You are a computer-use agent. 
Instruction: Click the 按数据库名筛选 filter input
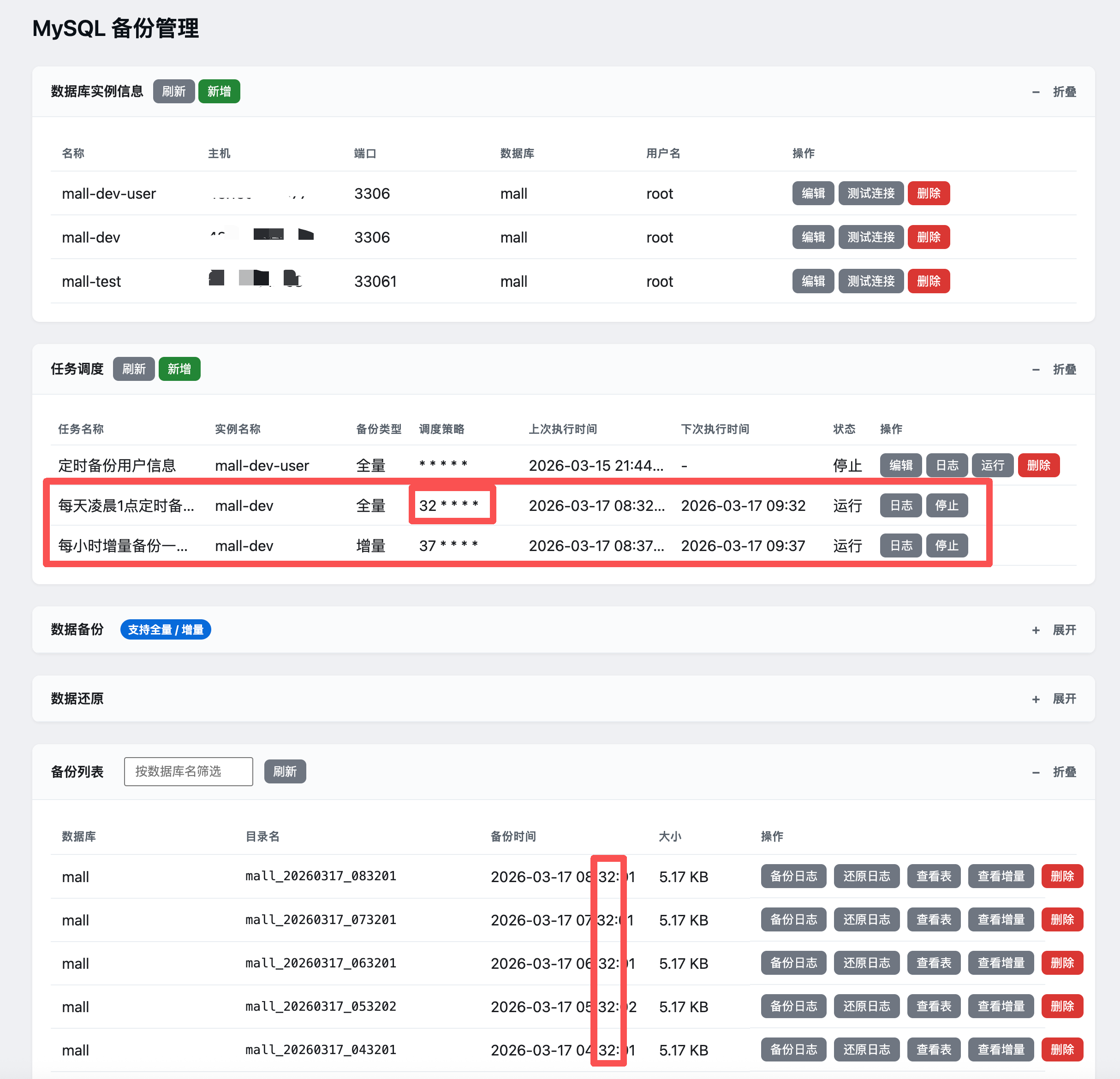(x=188, y=772)
